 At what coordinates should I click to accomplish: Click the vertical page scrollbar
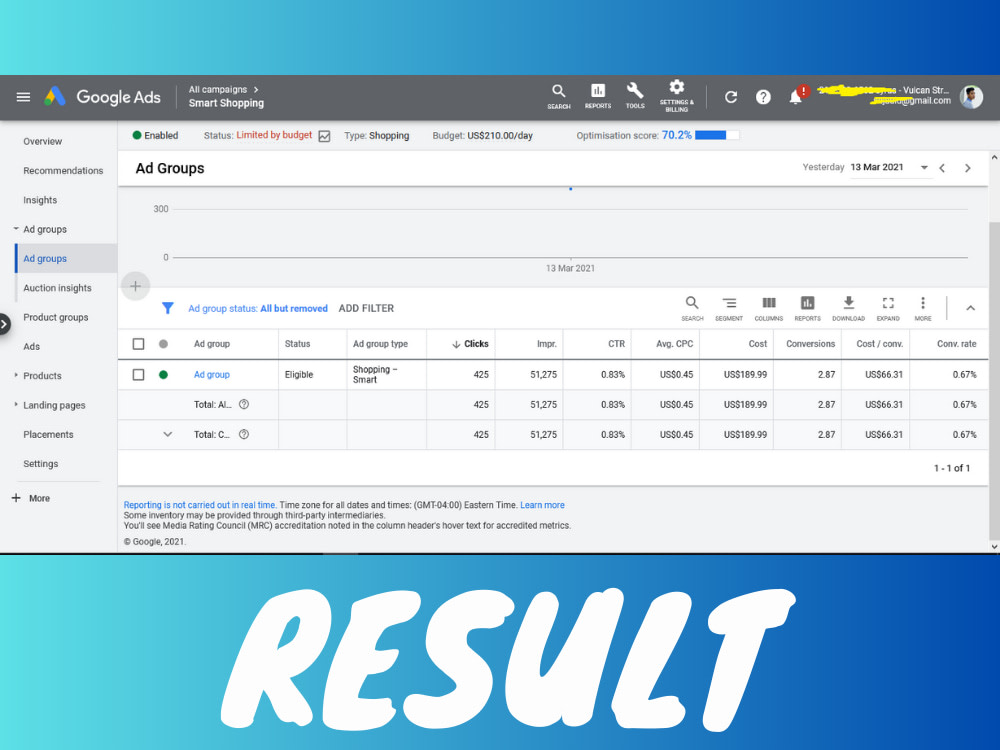coord(994,380)
